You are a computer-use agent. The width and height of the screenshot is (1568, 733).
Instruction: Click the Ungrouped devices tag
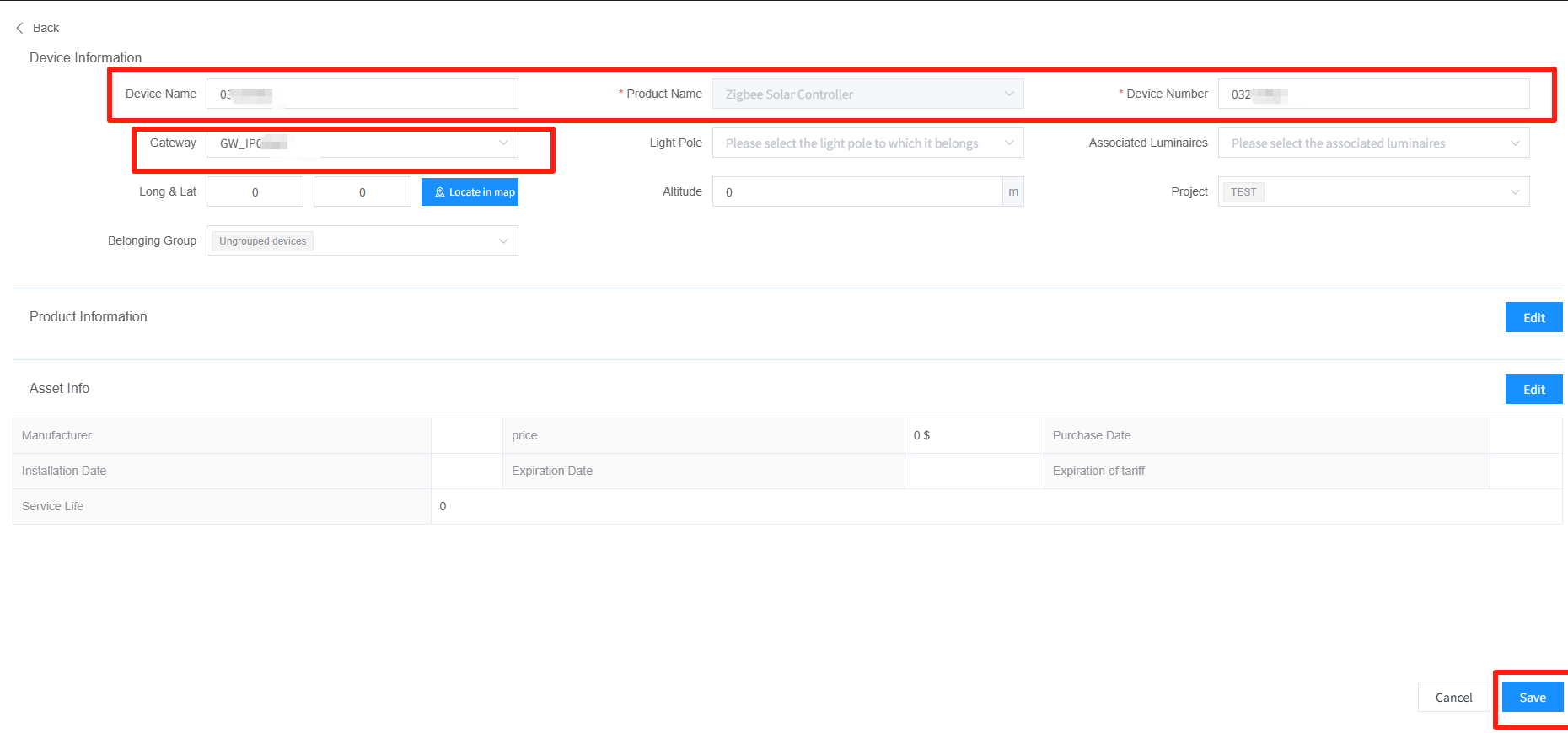262,241
